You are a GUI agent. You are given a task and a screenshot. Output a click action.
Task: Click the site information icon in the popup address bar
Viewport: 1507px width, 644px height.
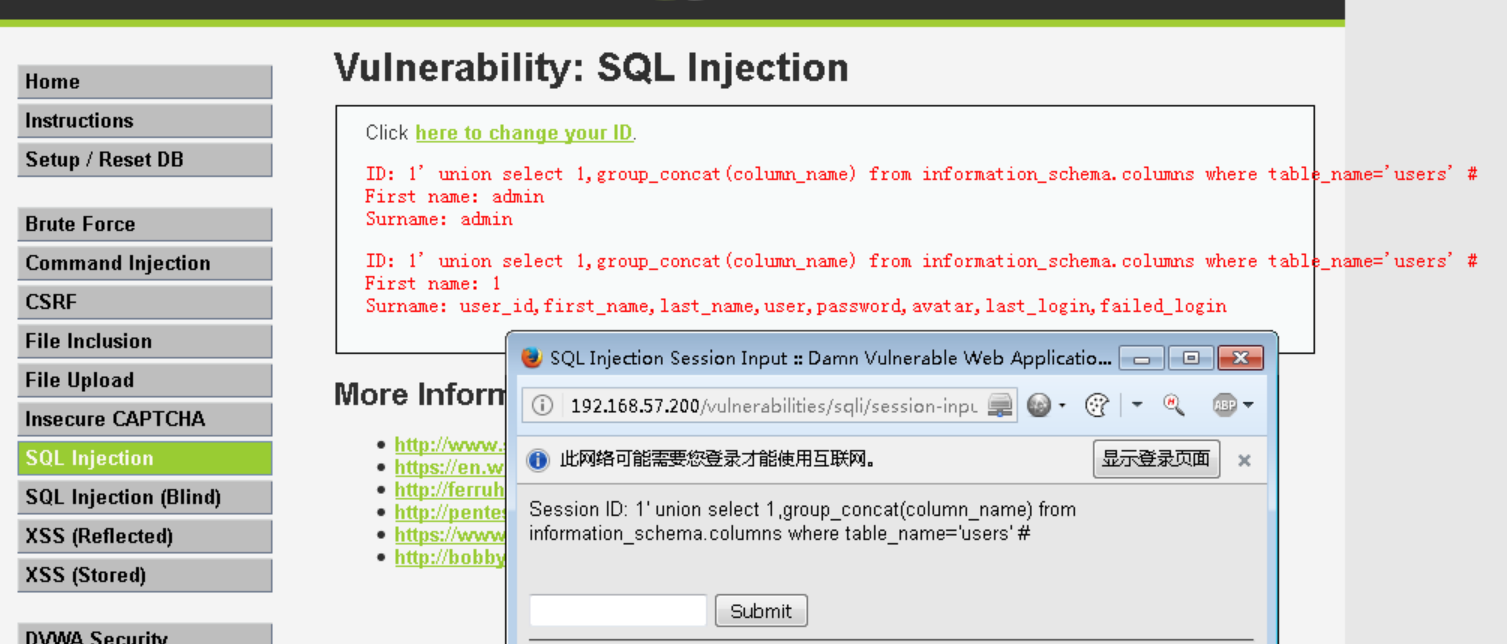point(541,405)
